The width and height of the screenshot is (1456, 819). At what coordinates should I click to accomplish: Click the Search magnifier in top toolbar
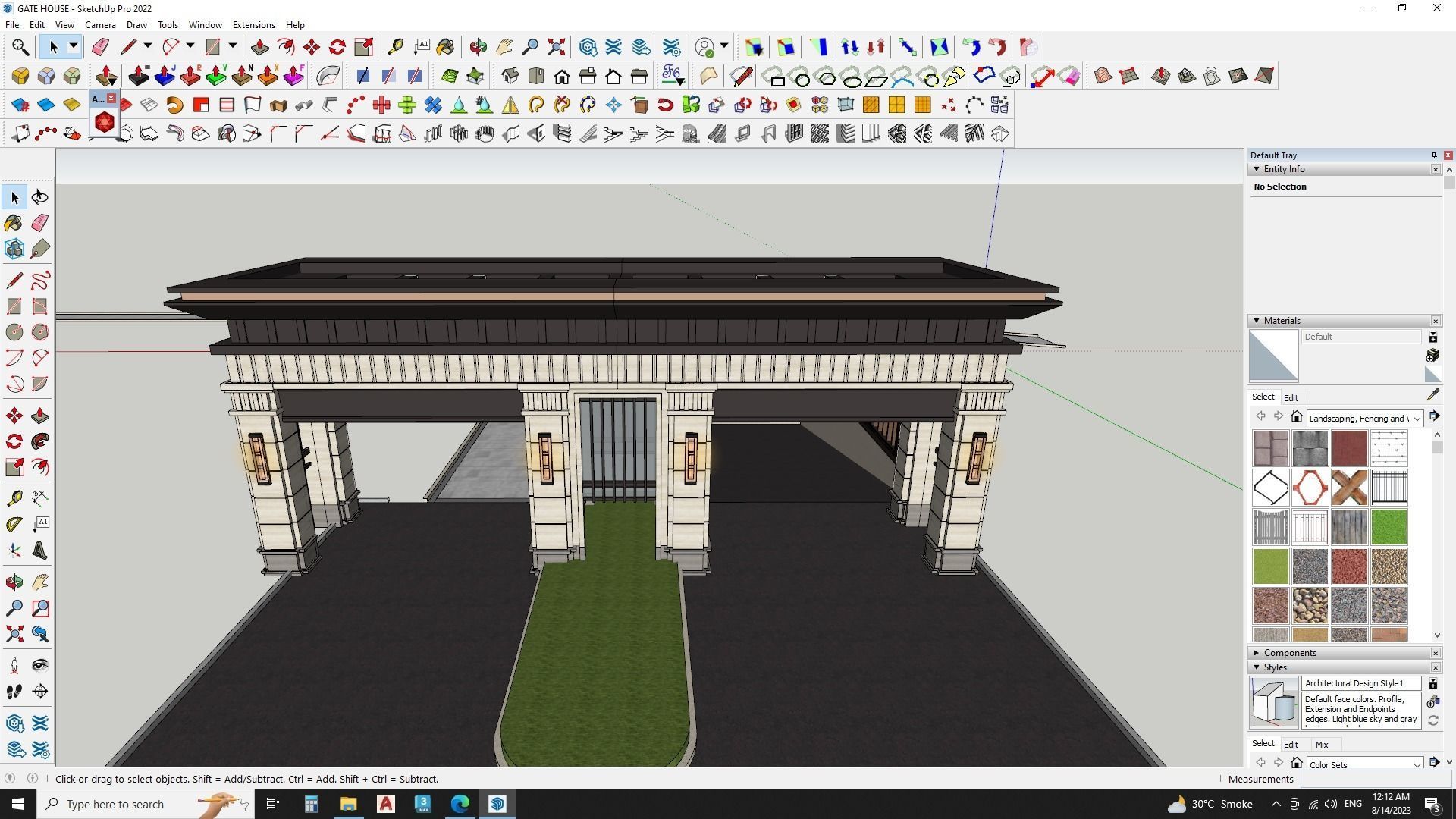click(20, 47)
